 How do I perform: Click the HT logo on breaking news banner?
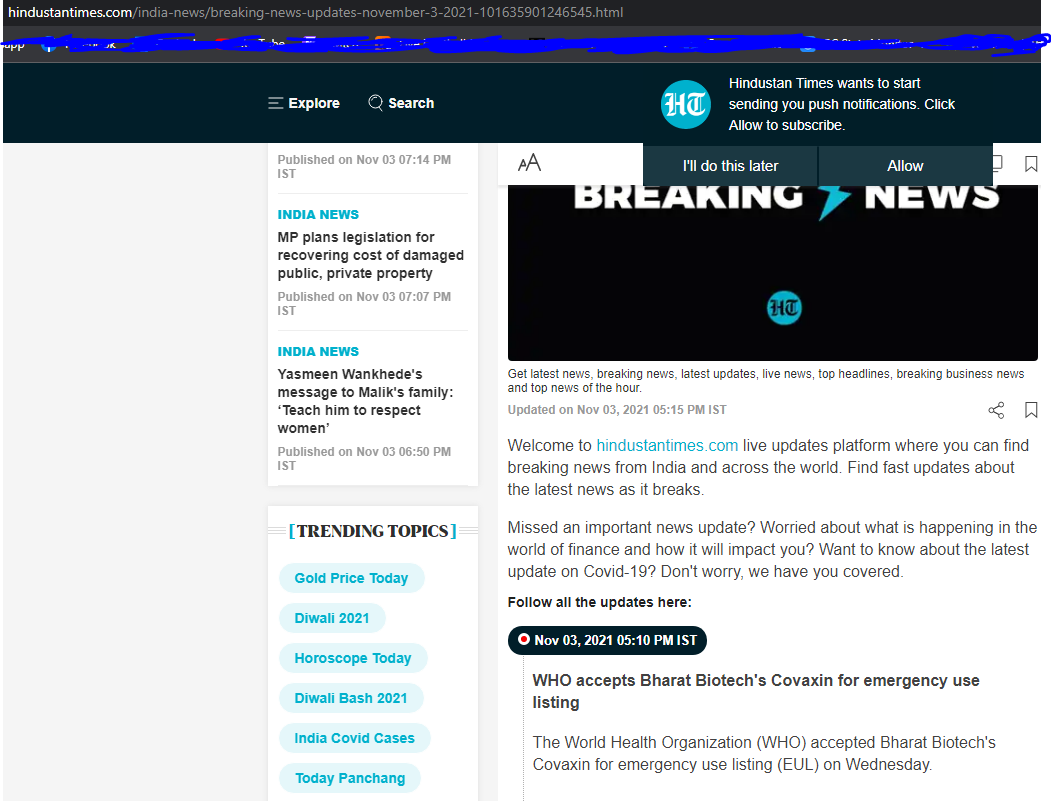(784, 308)
